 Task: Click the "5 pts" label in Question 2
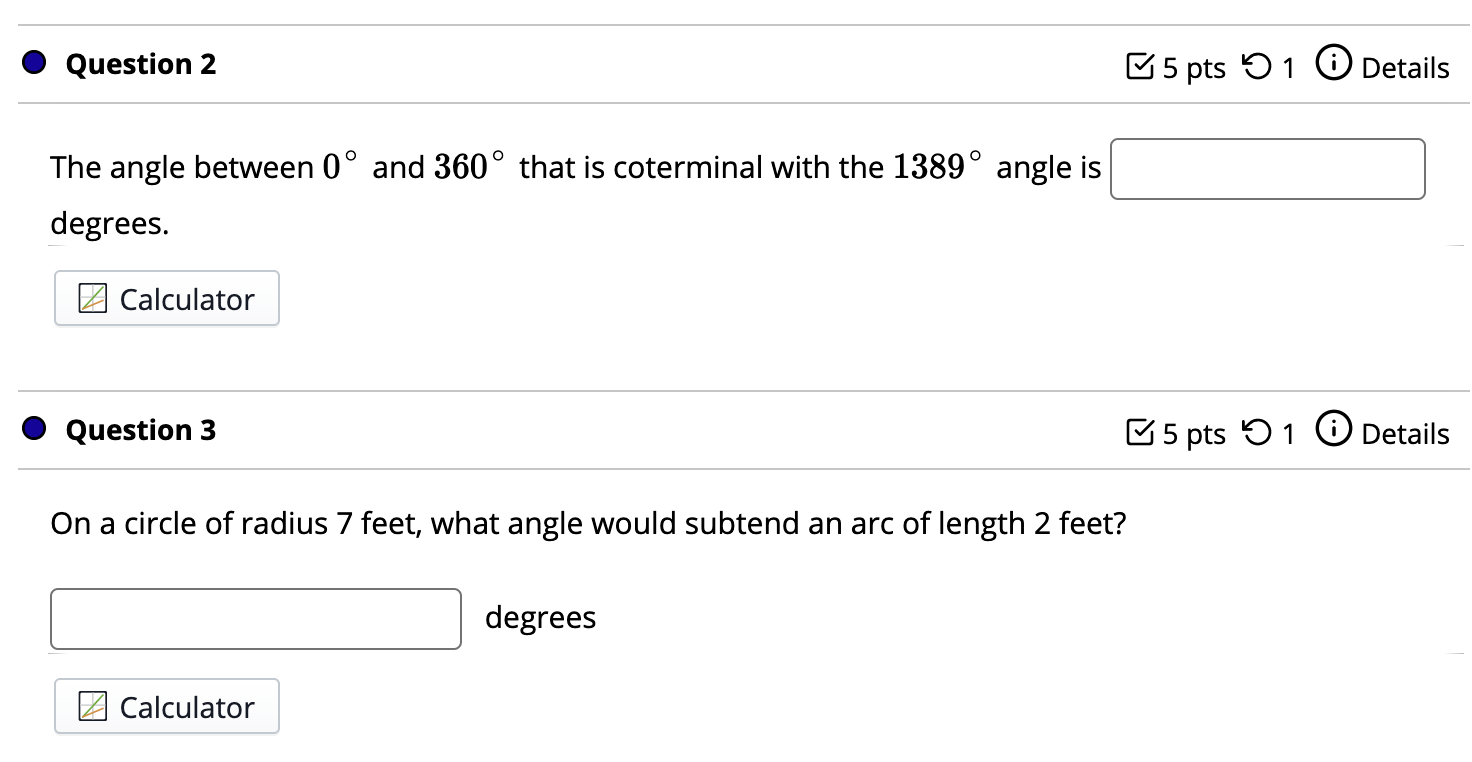click(x=1193, y=68)
